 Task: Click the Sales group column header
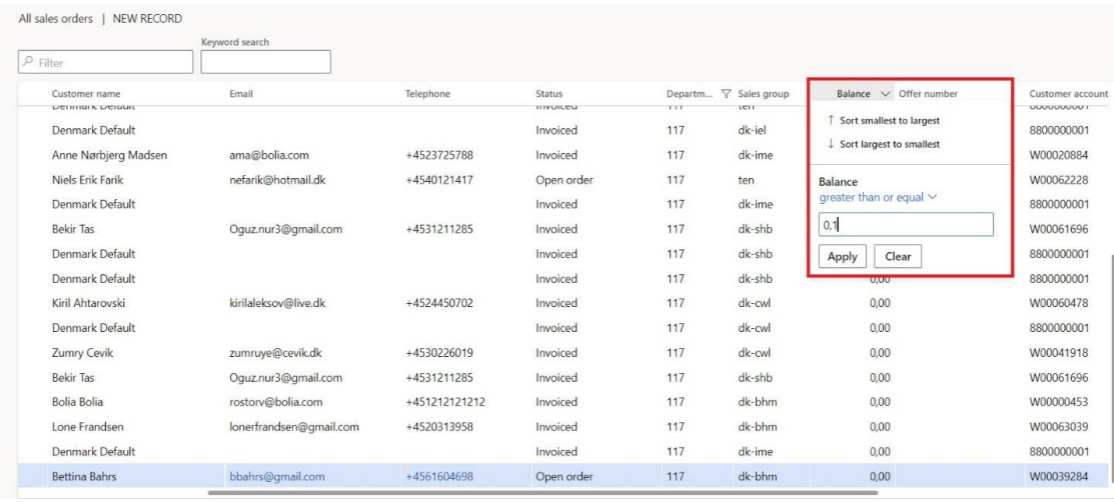(763, 94)
